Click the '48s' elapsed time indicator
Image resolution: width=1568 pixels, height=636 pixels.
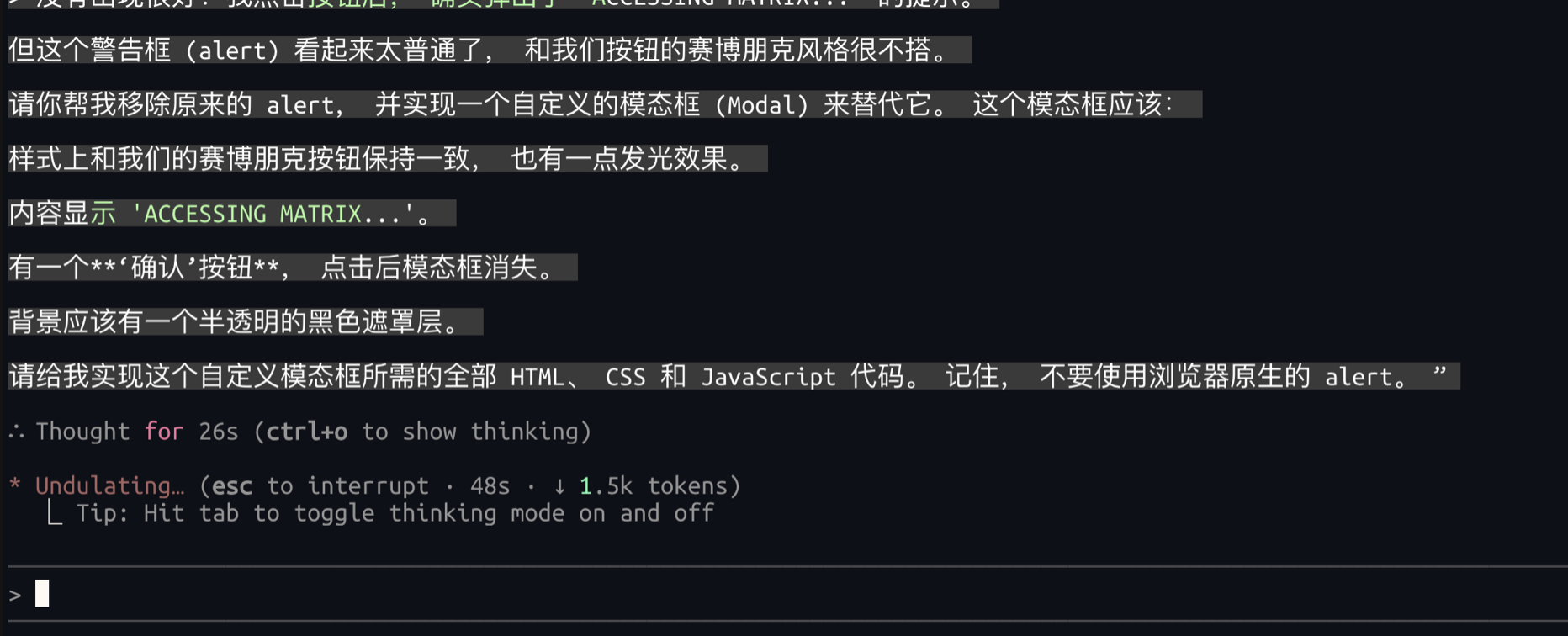[x=490, y=485]
